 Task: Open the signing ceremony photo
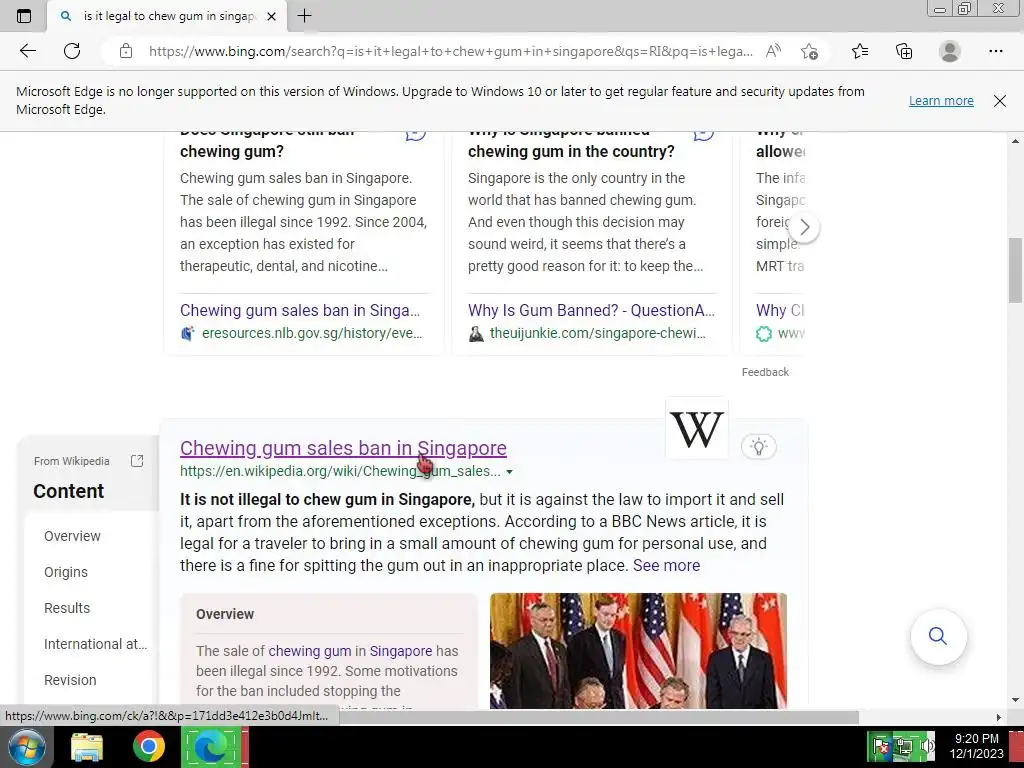(x=638, y=650)
